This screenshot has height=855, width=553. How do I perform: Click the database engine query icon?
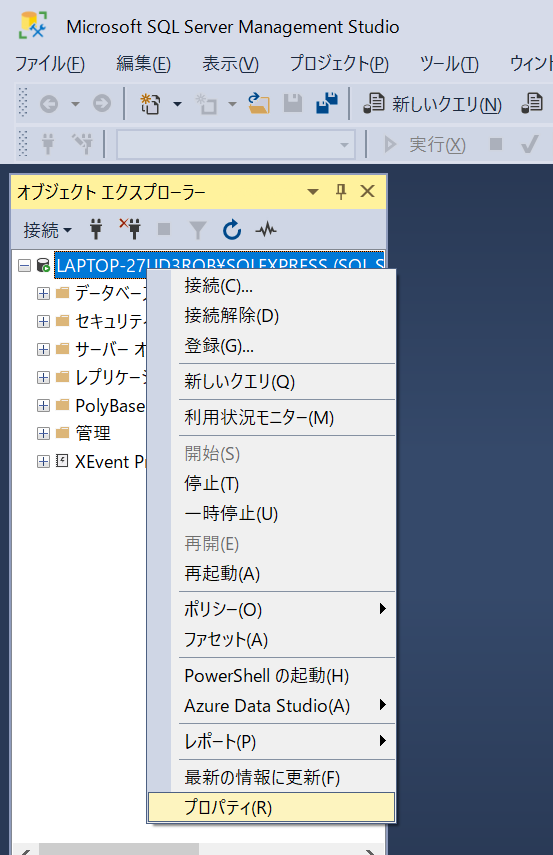[532, 103]
